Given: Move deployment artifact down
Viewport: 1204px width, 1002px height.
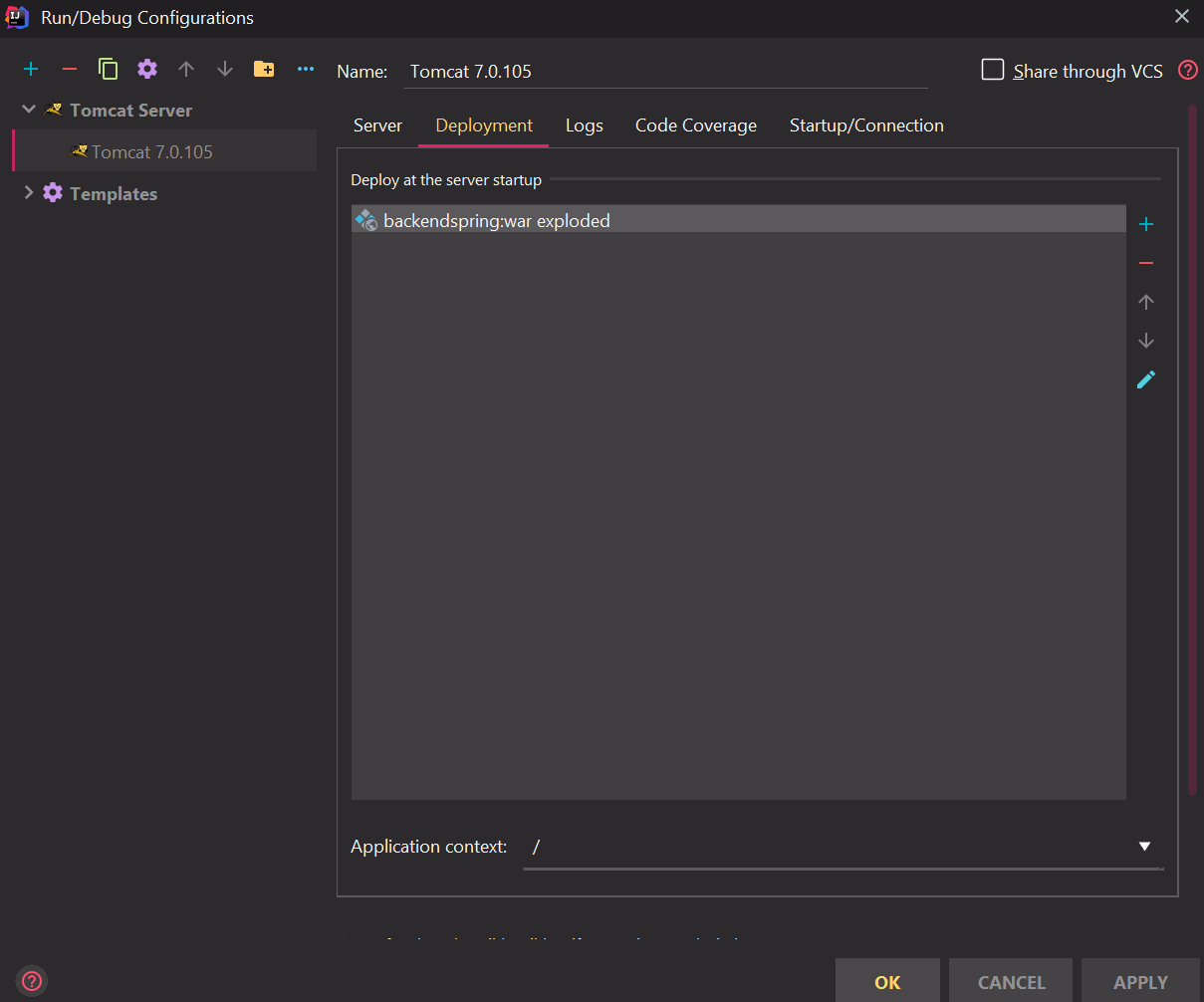Looking at the screenshot, I should click(1146, 341).
